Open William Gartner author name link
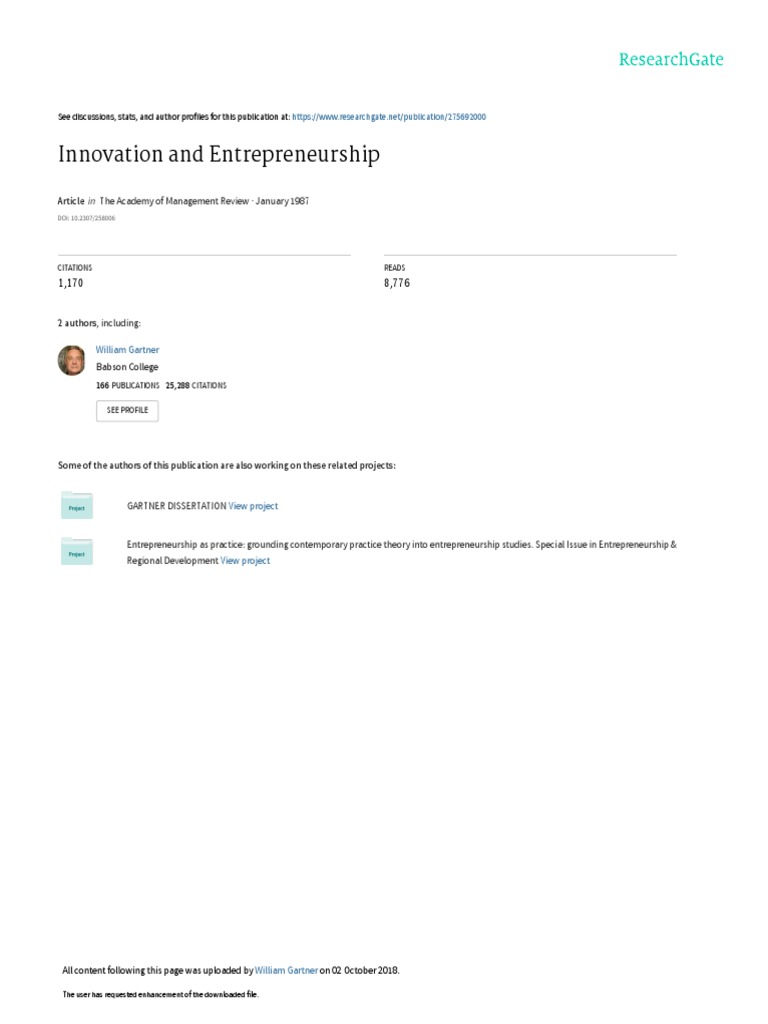Image resolution: width=768 pixels, height=1024 pixels. [127, 350]
